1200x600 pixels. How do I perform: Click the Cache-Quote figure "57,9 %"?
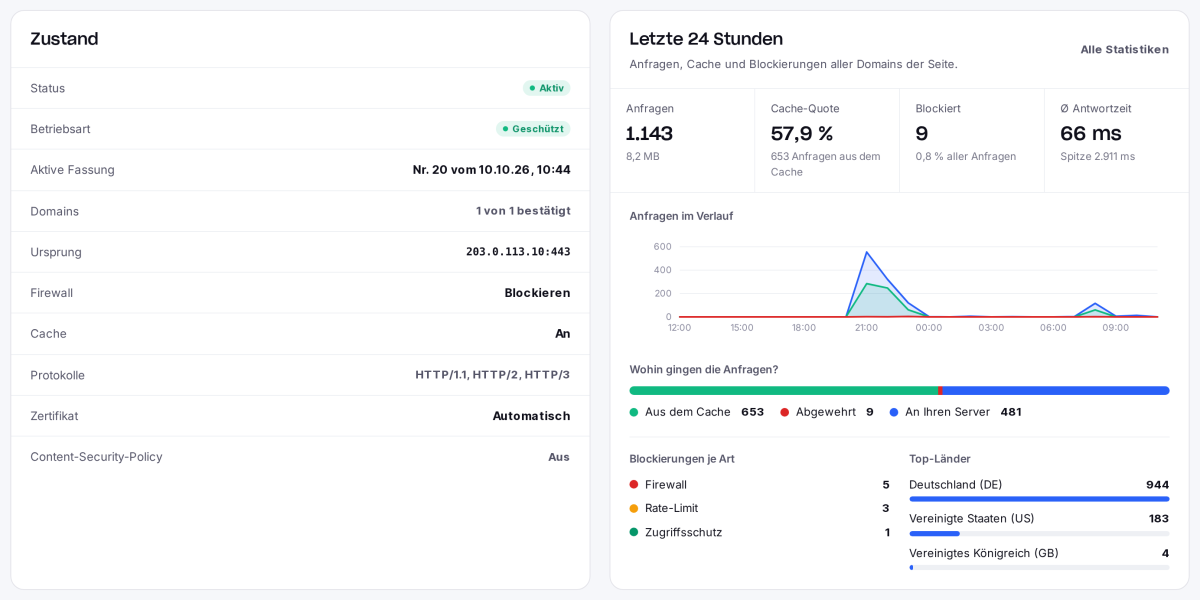802,133
